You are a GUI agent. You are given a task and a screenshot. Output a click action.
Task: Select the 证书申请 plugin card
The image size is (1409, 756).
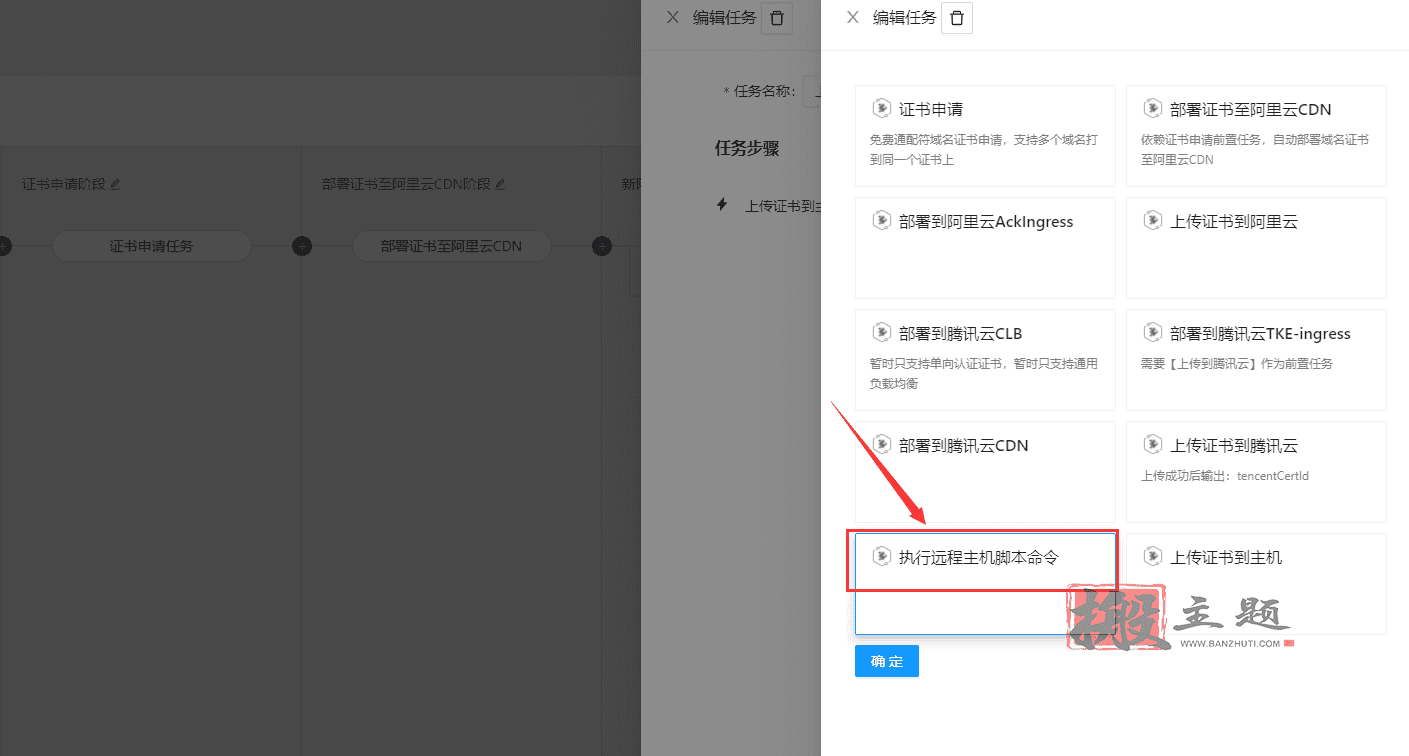tap(985, 136)
